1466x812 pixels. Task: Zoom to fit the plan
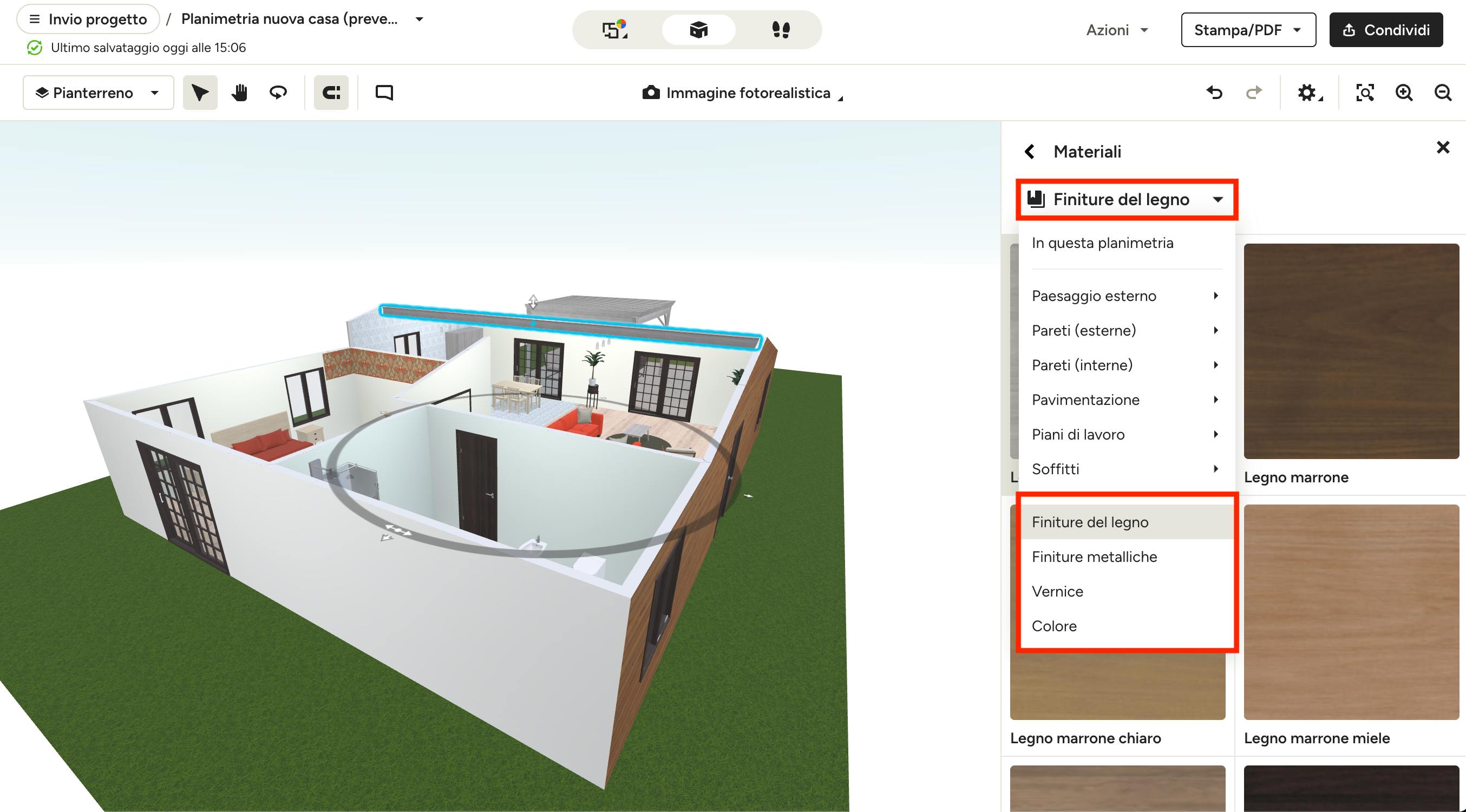coord(1365,92)
